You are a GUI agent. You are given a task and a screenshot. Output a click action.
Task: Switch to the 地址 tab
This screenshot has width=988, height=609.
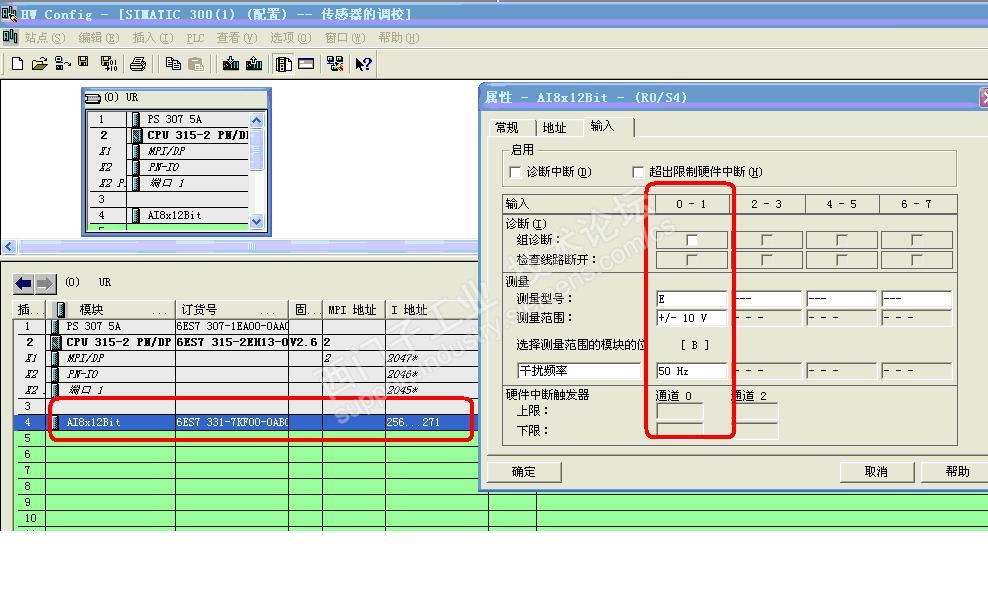554,128
